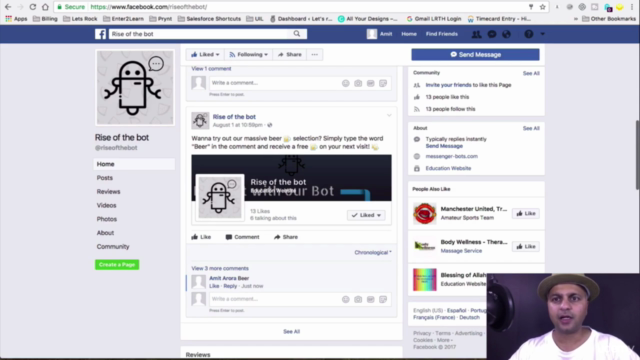The image size is (640, 360).
Task: Share the page via top Share button
Action: point(289,55)
